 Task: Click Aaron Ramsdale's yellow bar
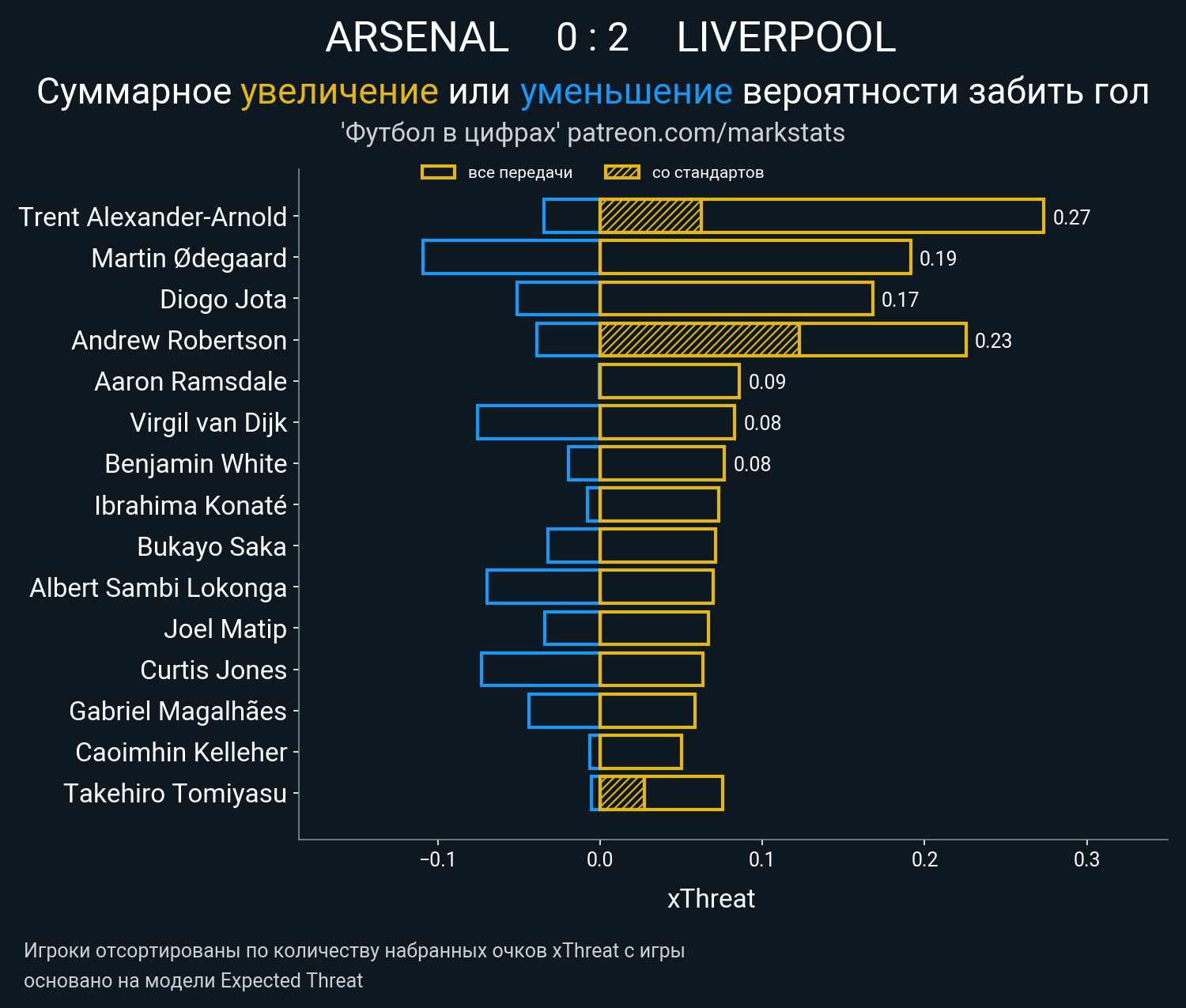[x=669, y=381]
